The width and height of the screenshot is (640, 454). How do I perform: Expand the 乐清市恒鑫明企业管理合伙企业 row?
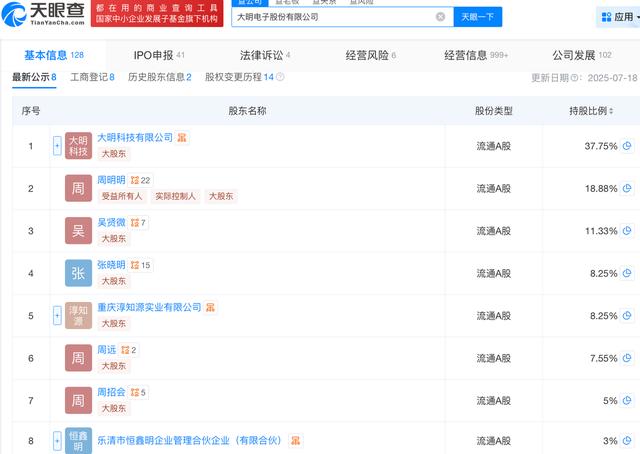coord(57,440)
